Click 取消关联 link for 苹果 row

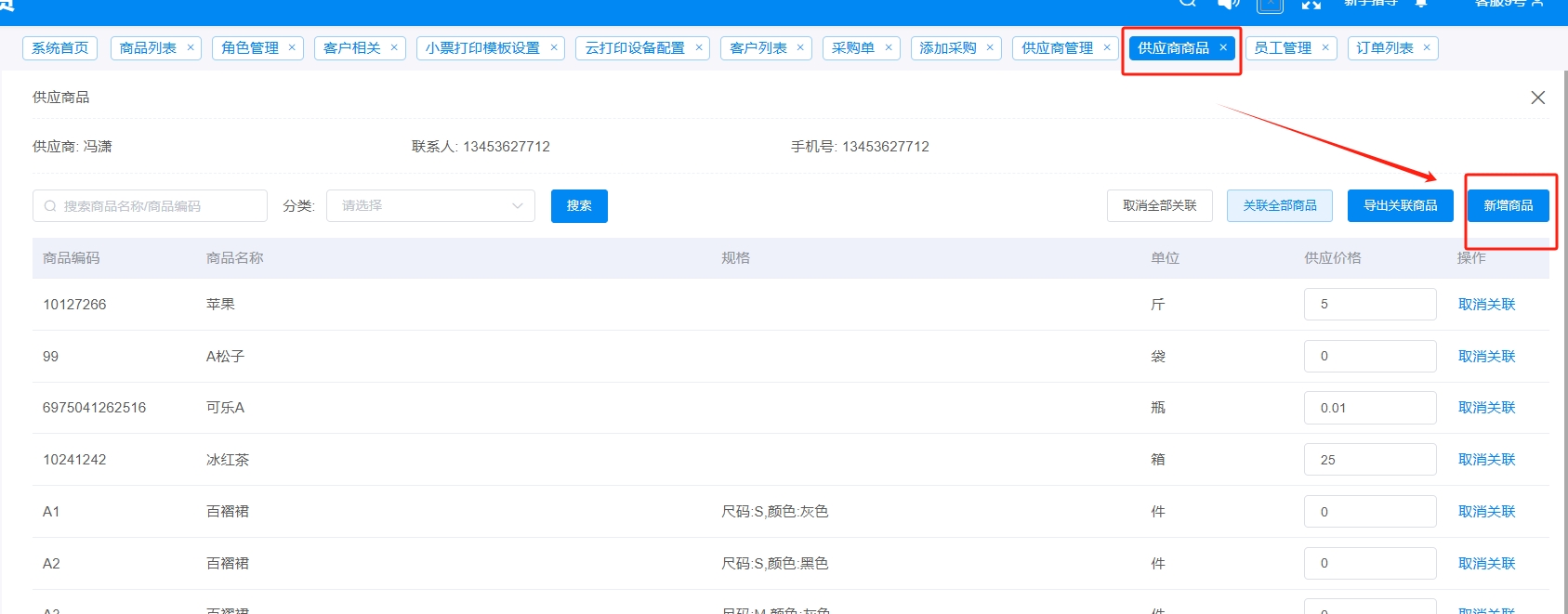click(1486, 305)
